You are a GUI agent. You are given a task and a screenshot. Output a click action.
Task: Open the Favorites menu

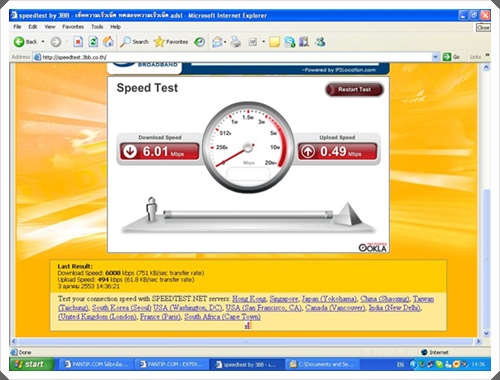pyautogui.click(x=73, y=27)
